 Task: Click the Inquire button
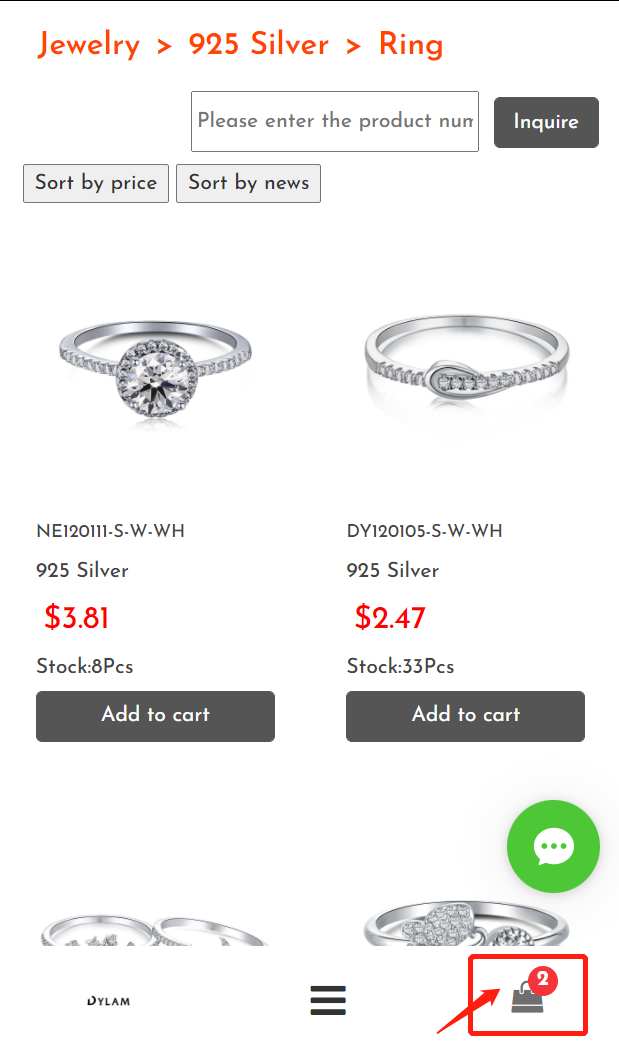point(547,122)
